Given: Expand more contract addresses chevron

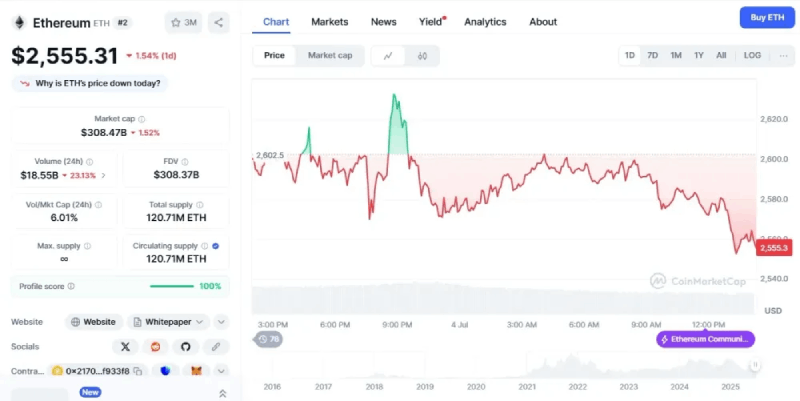Looking at the screenshot, I should (x=221, y=372).
